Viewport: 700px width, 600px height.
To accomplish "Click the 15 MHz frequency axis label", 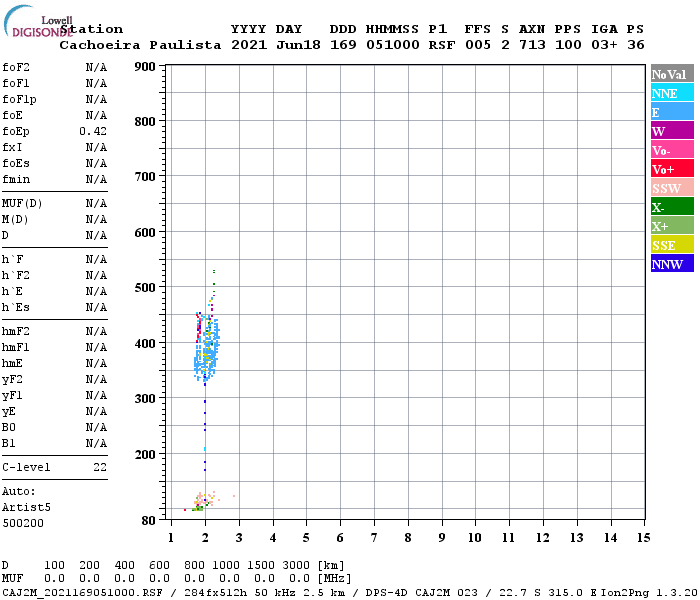I will pos(643,538).
